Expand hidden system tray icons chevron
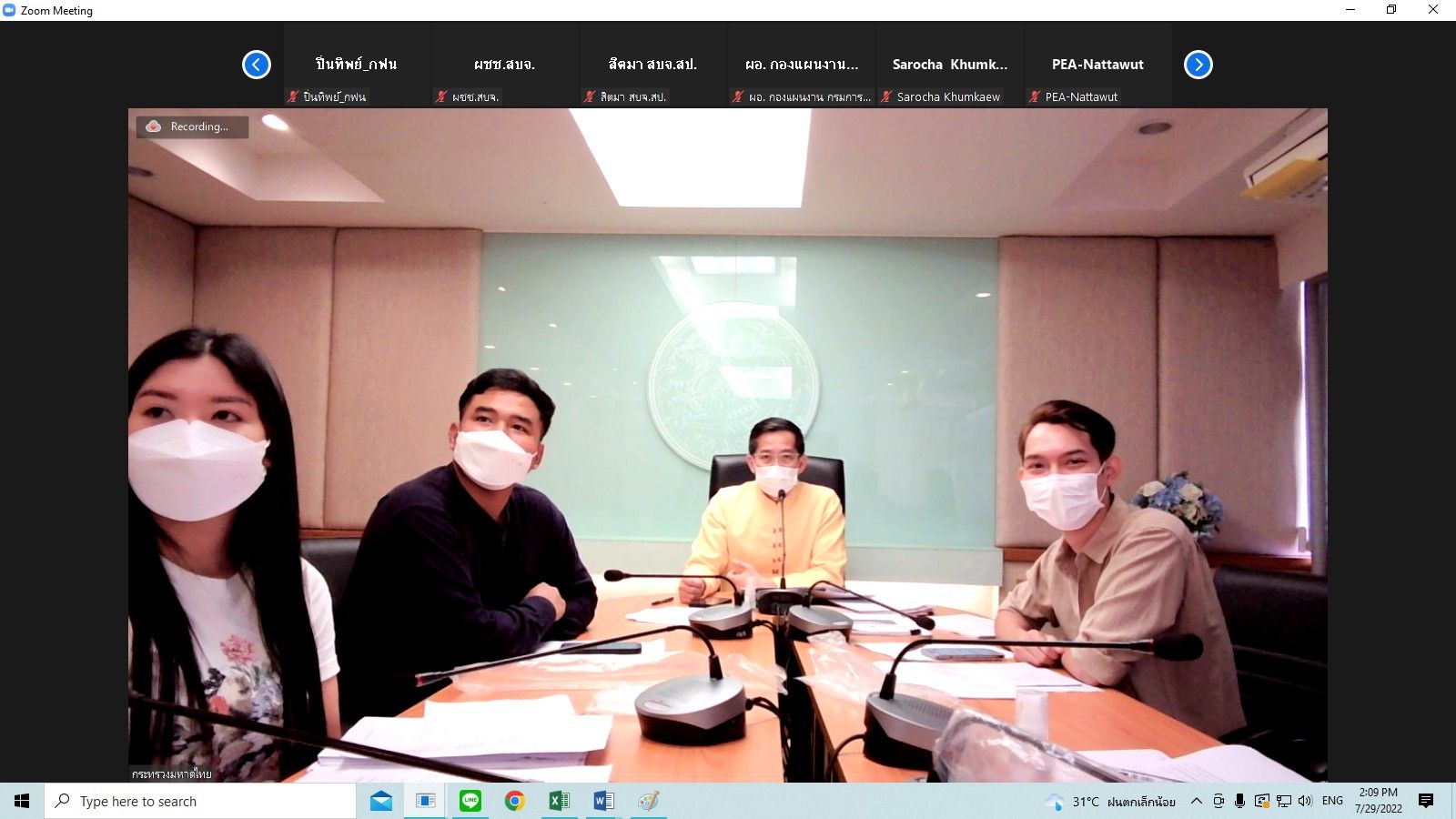Viewport: 1456px width, 819px height. 1197,801
